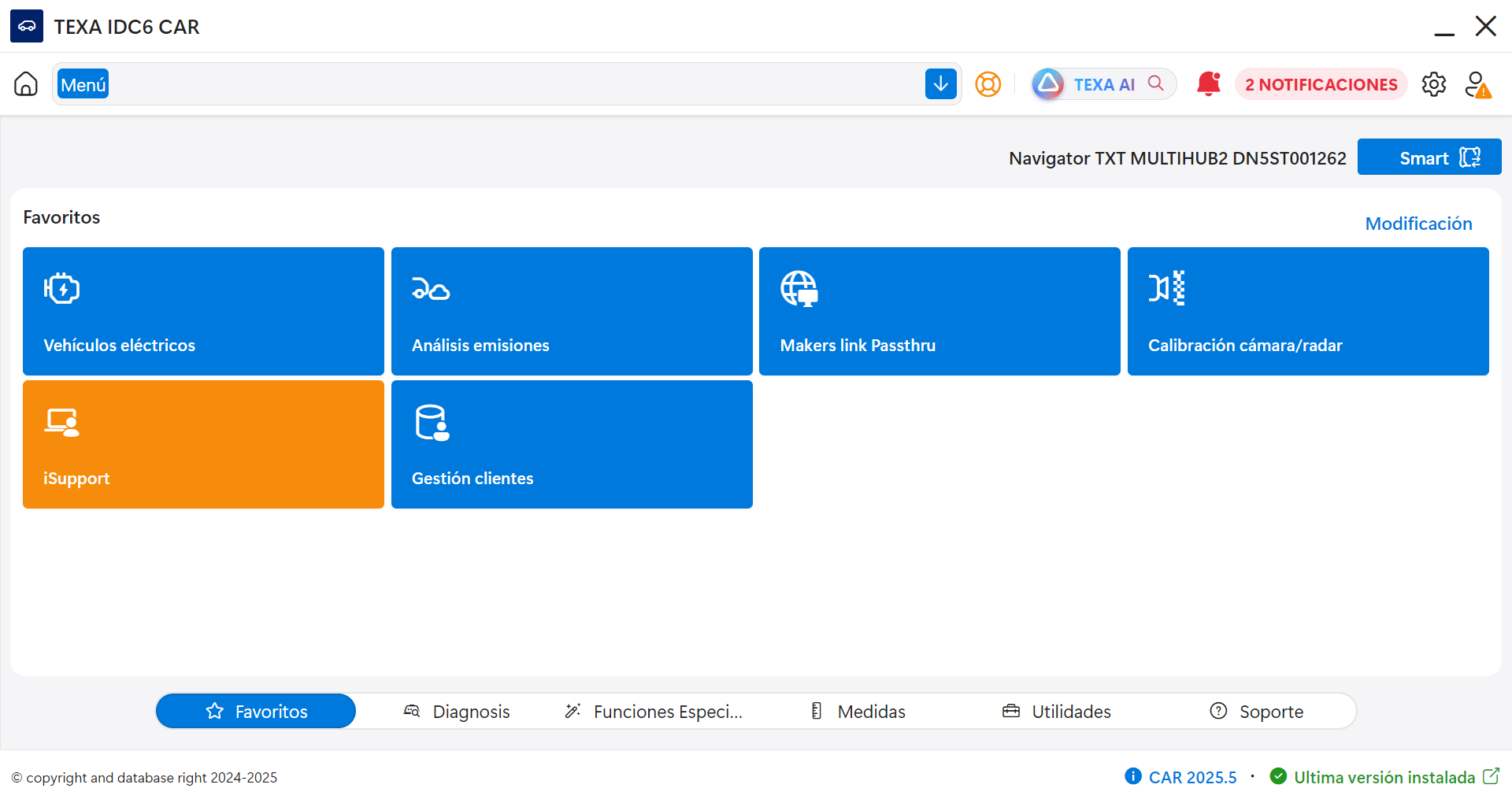Click the external link icon in footer
Screen dimensions: 1512x803
point(1491,776)
